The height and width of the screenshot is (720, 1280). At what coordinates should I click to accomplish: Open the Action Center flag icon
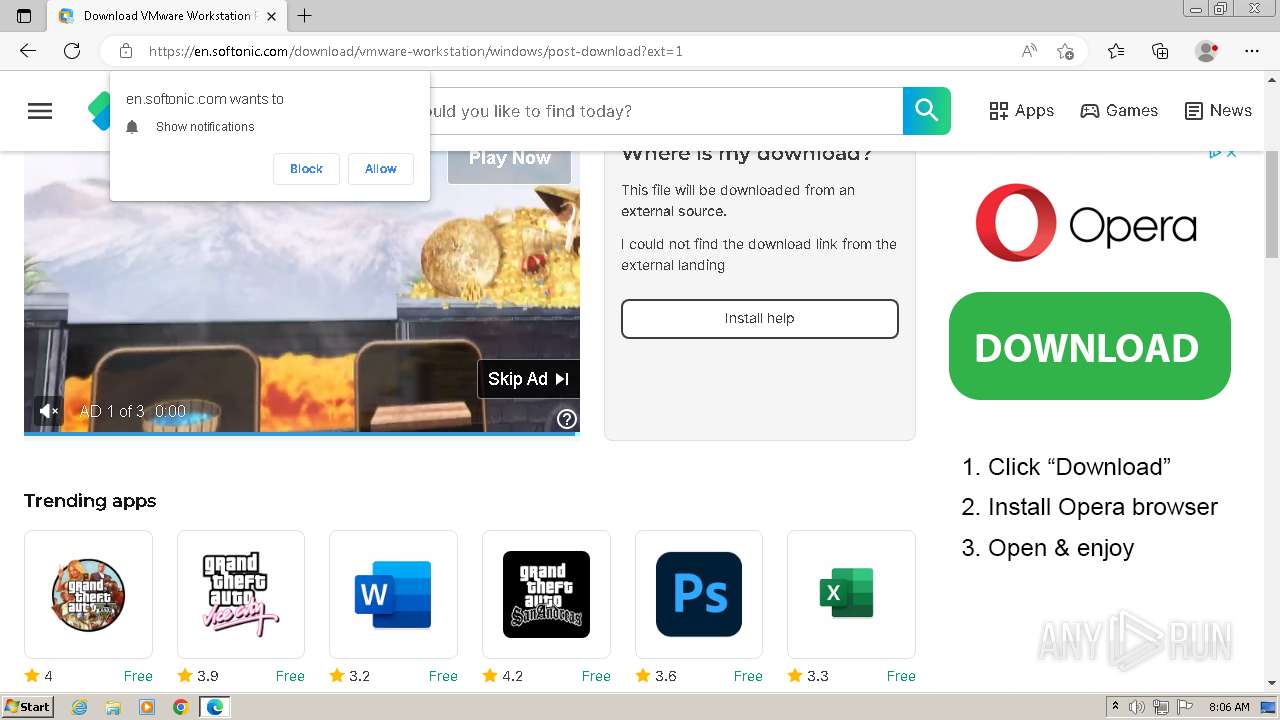[x=1185, y=707]
